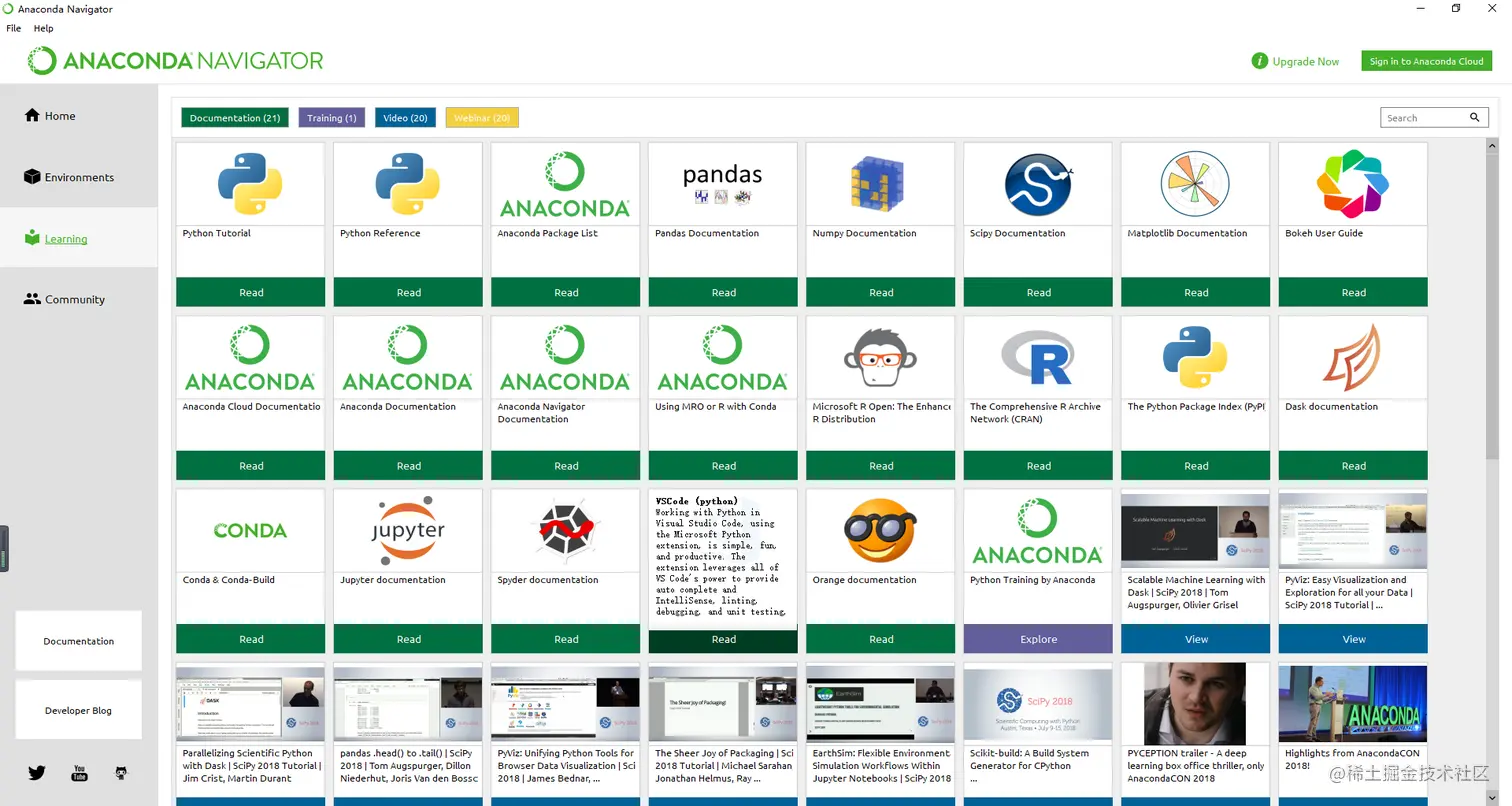Click the Python Reference logo

[408, 184]
